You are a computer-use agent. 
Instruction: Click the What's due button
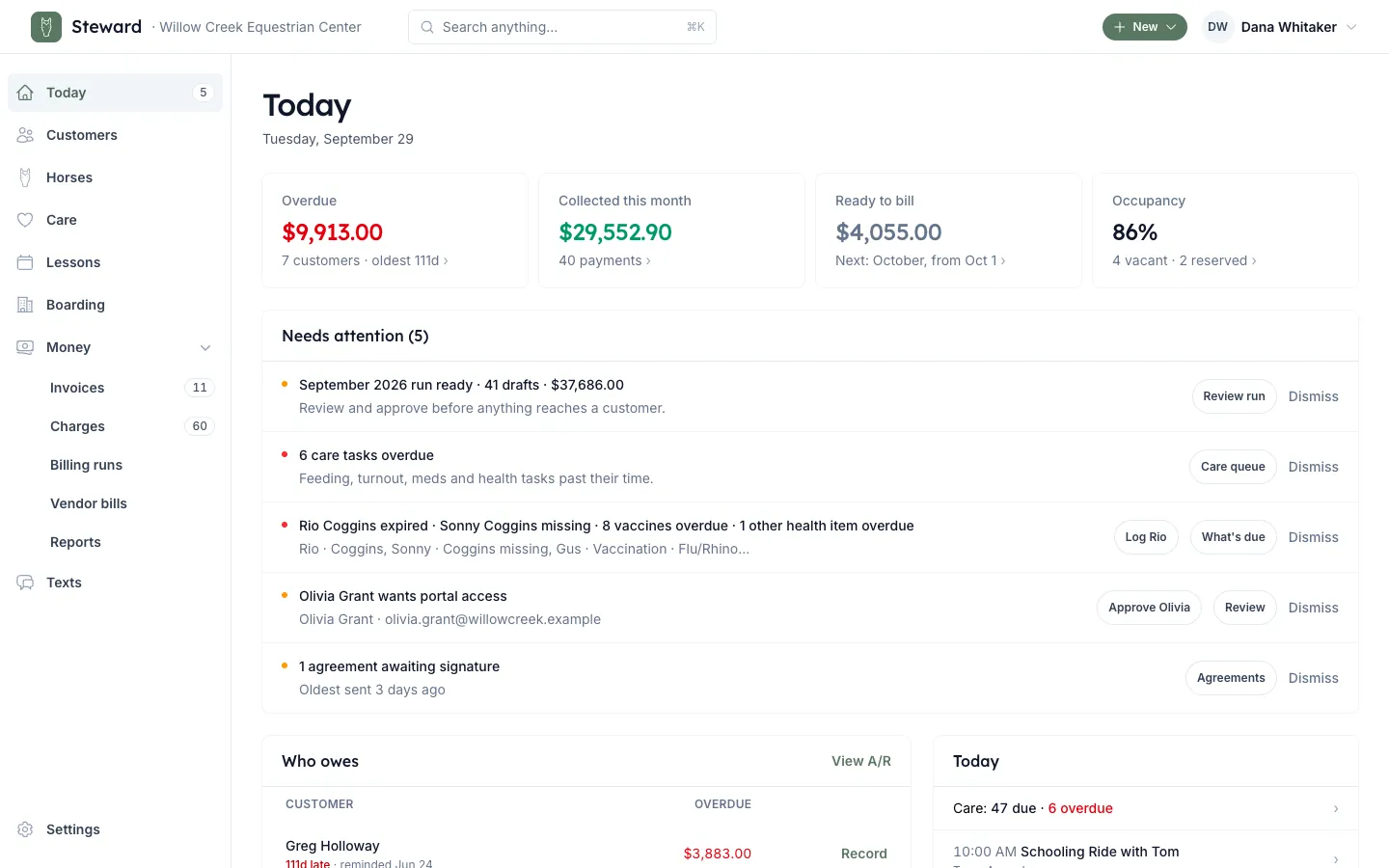[1233, 537]
